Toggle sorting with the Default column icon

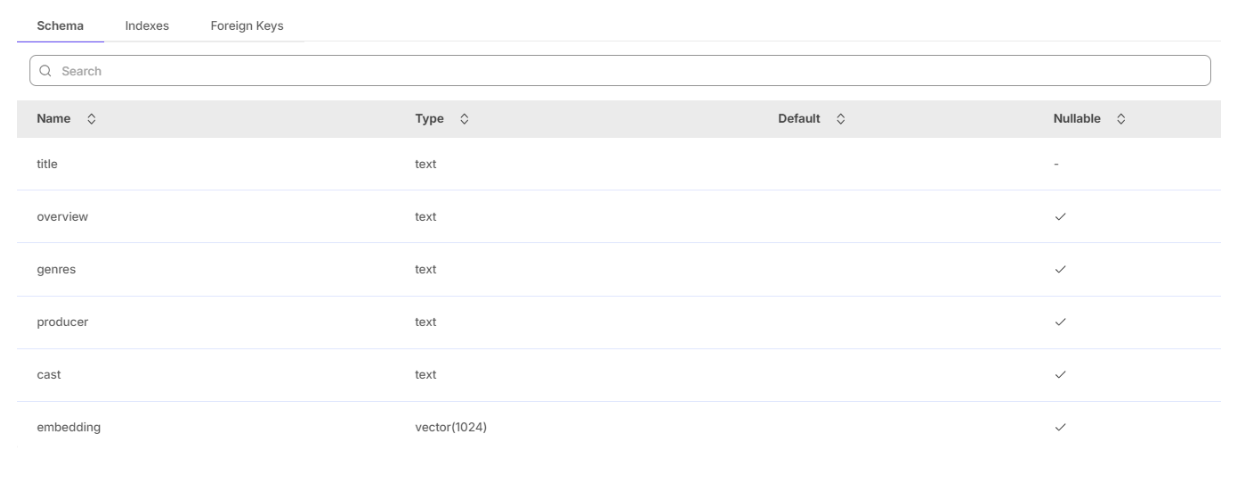(x=841, y=119)
